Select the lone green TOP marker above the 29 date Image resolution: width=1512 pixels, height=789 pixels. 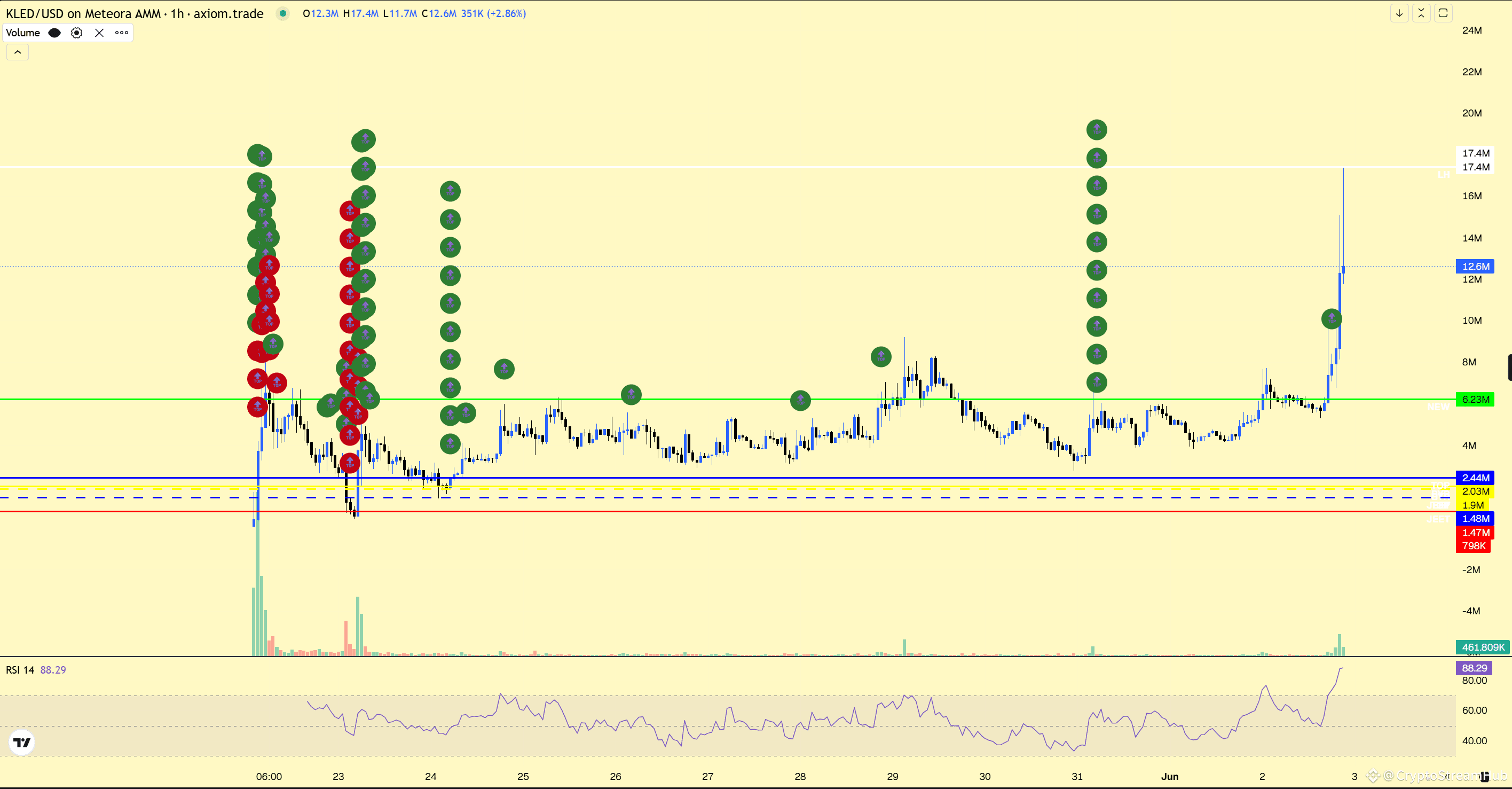880,357
